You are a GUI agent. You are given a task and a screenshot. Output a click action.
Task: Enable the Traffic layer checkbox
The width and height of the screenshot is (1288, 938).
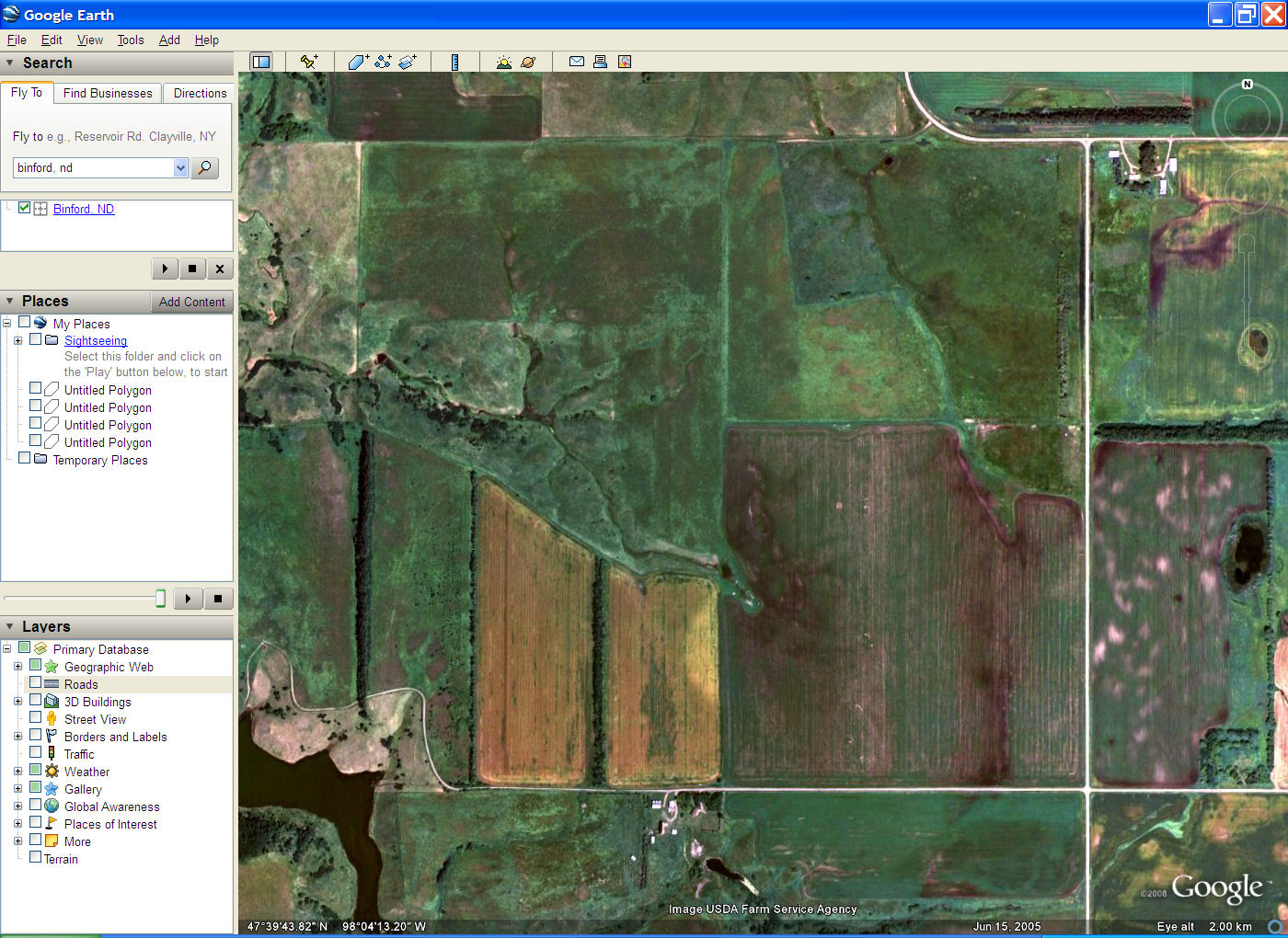[35, 752]
